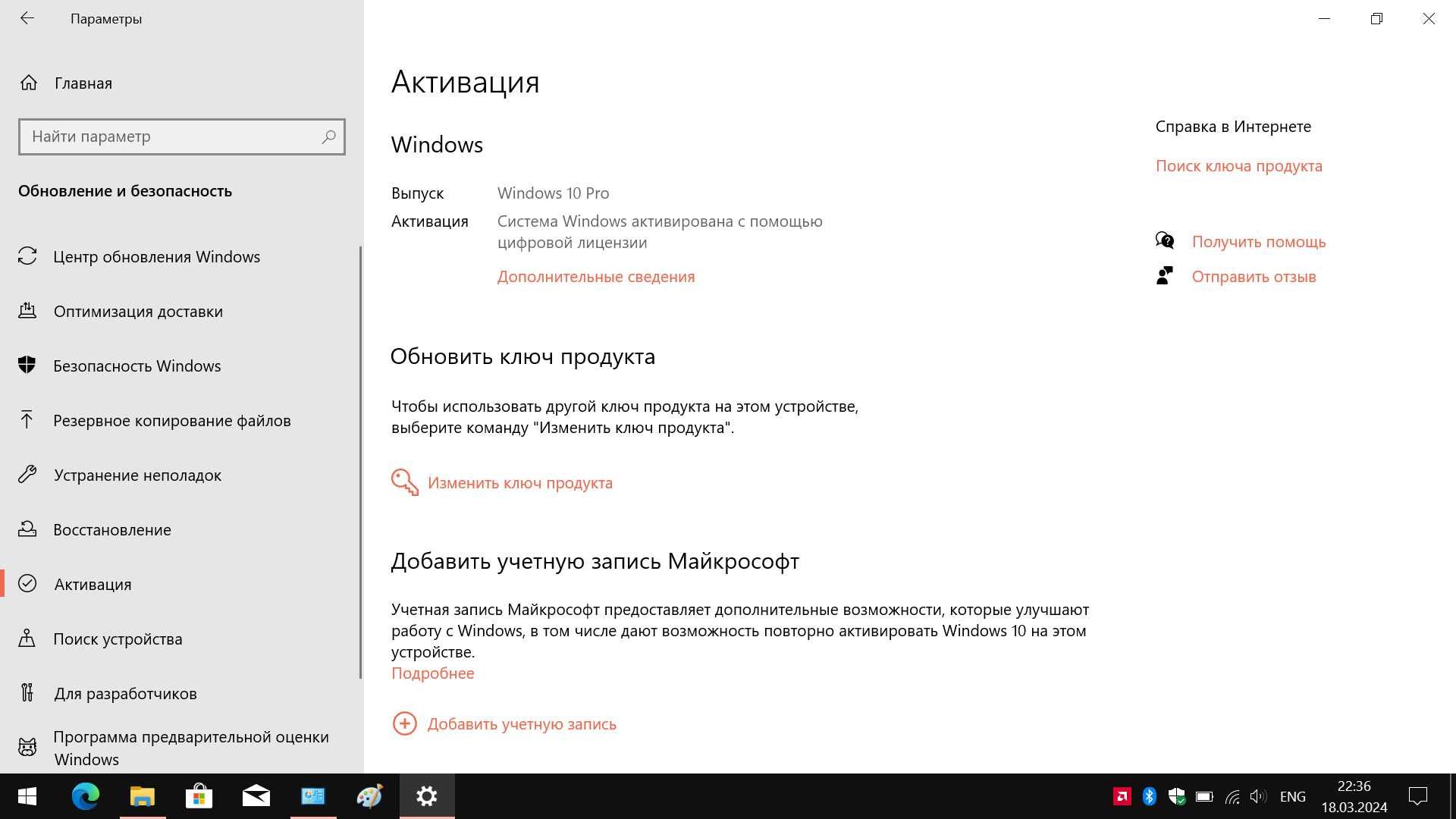Screen dimensions: 1456x819
Task: Click the key icon for product key
Action: point(405,482)
